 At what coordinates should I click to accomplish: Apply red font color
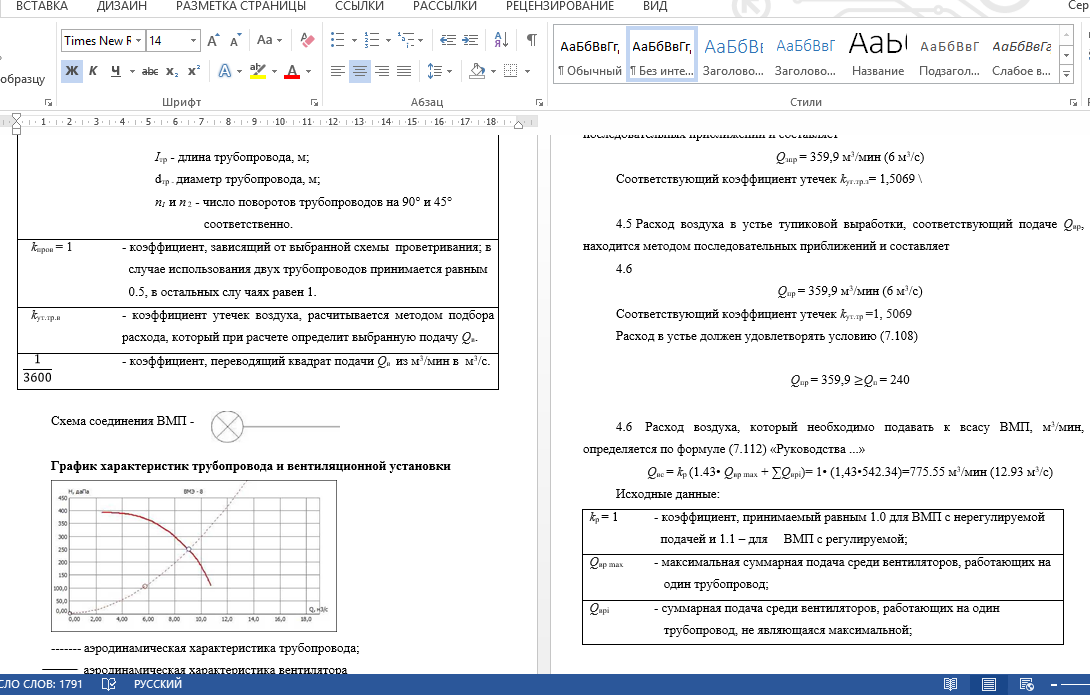coord(292,71)
